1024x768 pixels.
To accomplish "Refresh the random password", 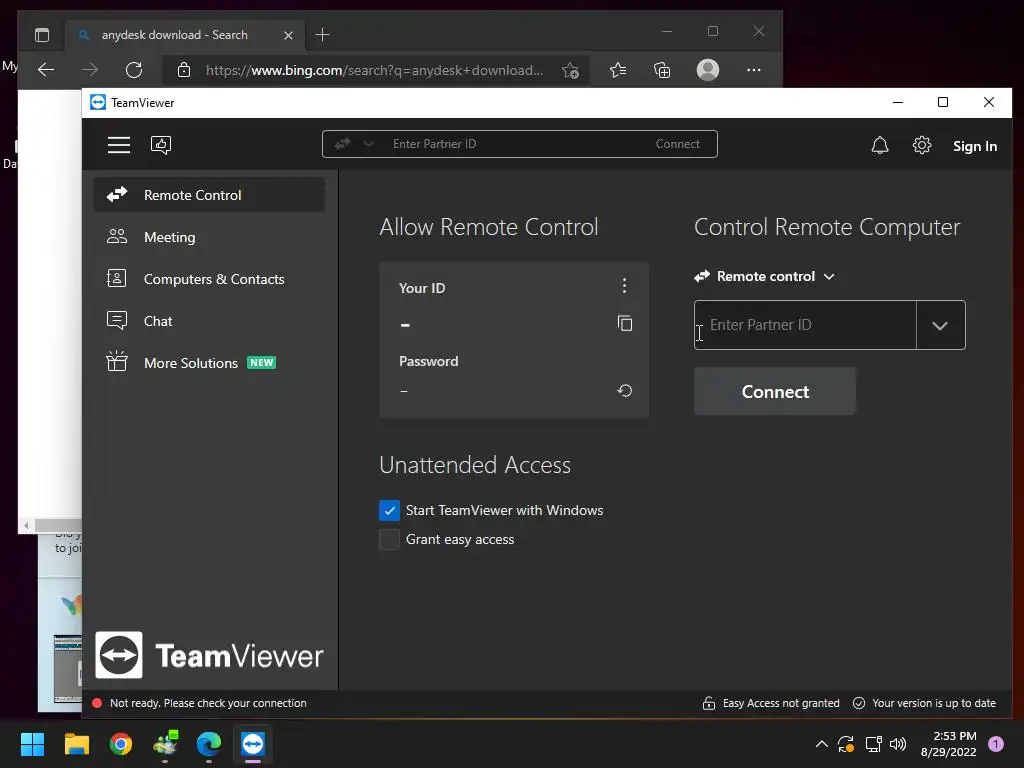I will (624, 391).
